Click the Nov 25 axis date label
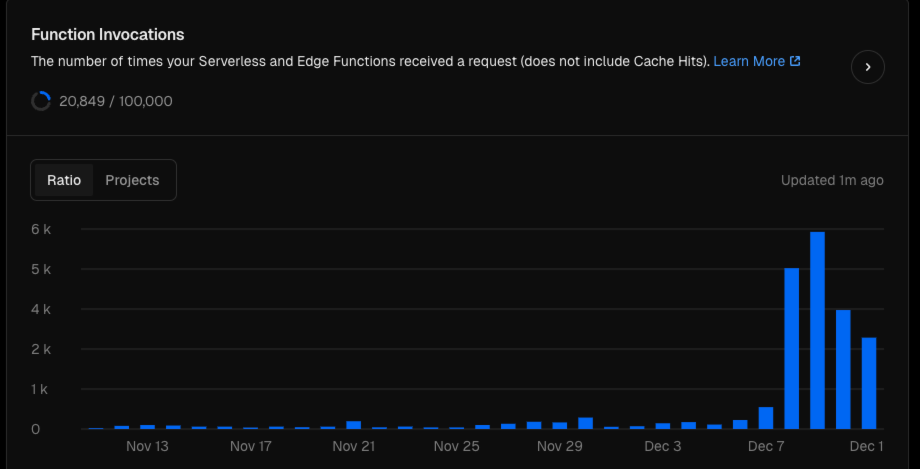 [456, 446]
